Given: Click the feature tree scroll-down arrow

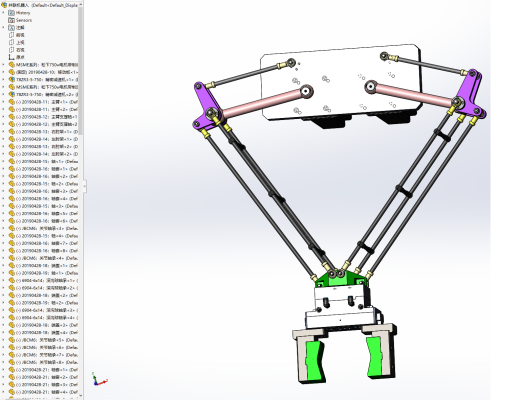Looking at the screenshot, I should coord(81,396).
